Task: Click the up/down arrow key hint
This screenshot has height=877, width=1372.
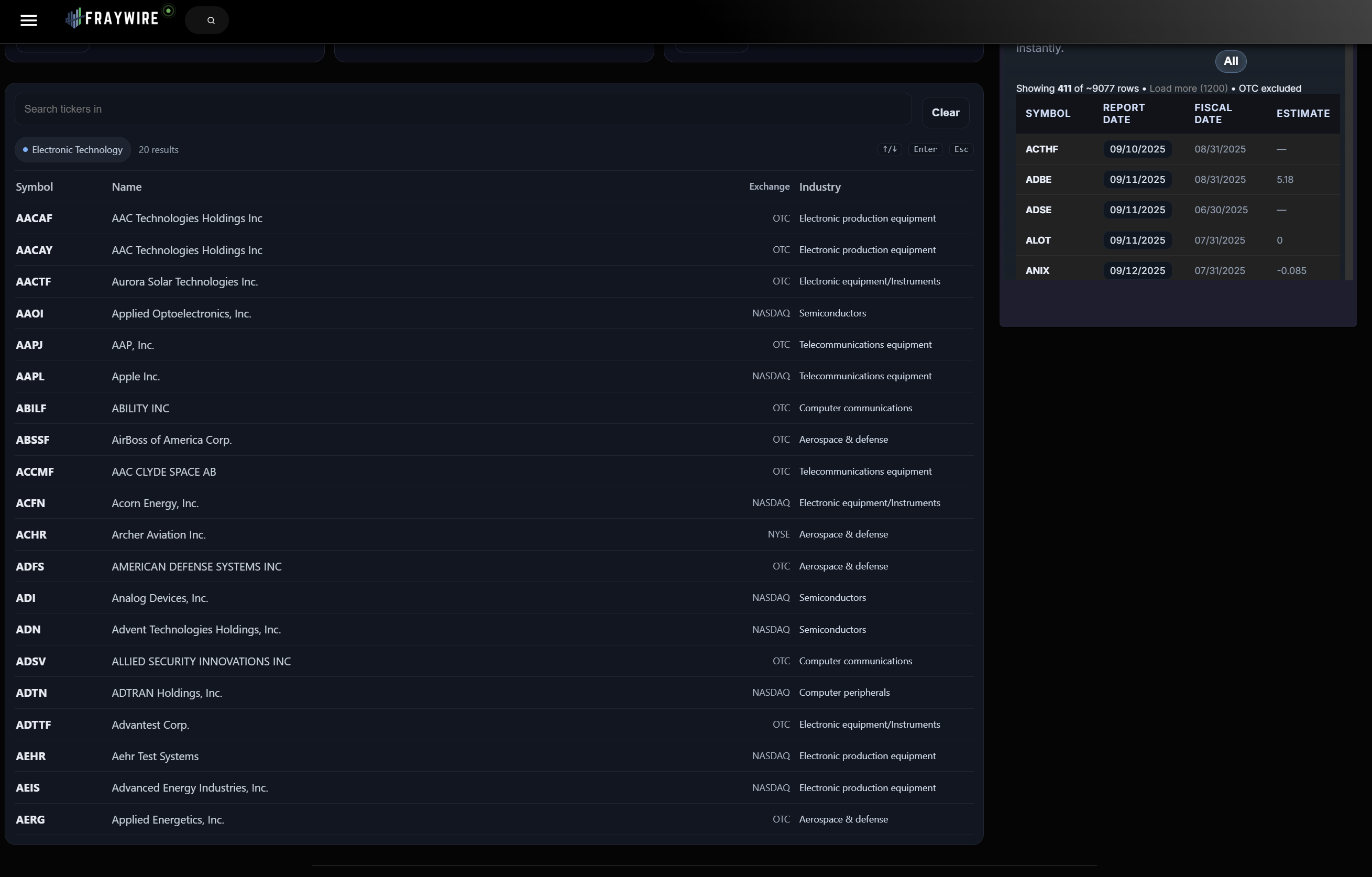Action: coord(889,149)
